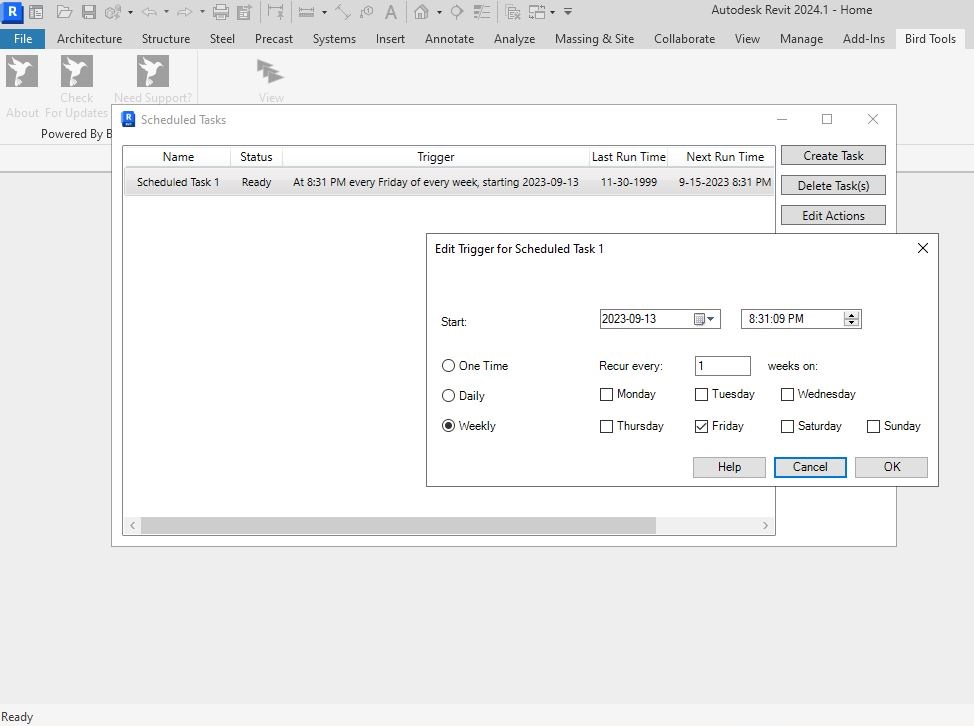Click the Recur every weeks input field
The width and height of the screenshot is (974, 726).
point(722,366)
